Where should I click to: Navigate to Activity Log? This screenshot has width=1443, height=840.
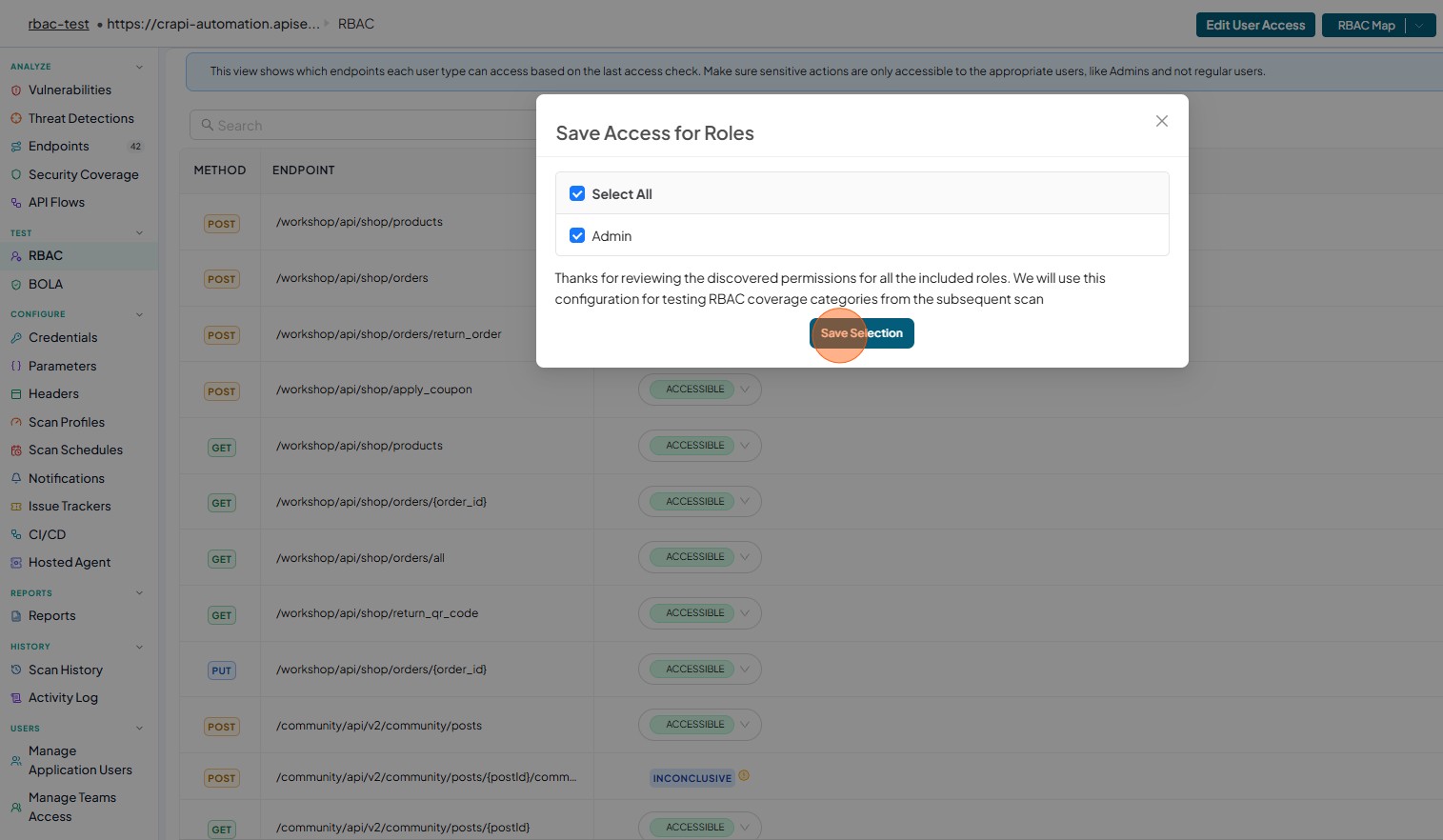(63, 698)
